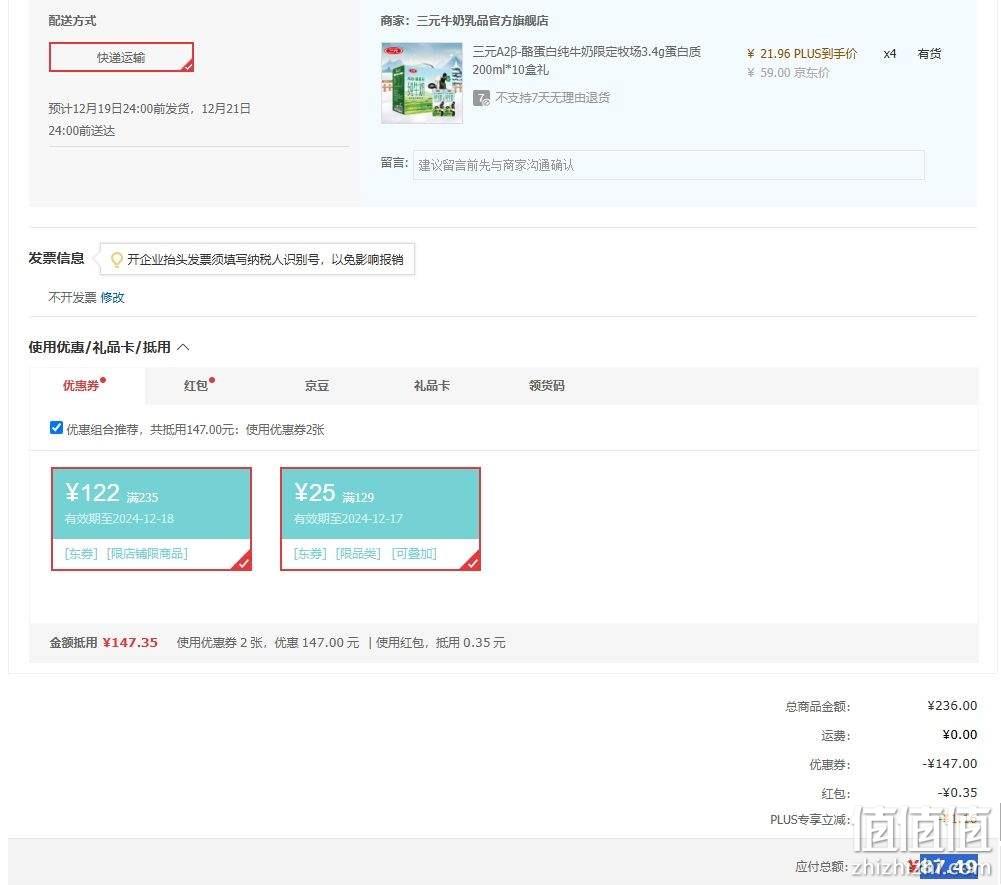Deselect the ¥25 满129 coupon
This screenshot has width=1001, height=885.
pos(380,518)
